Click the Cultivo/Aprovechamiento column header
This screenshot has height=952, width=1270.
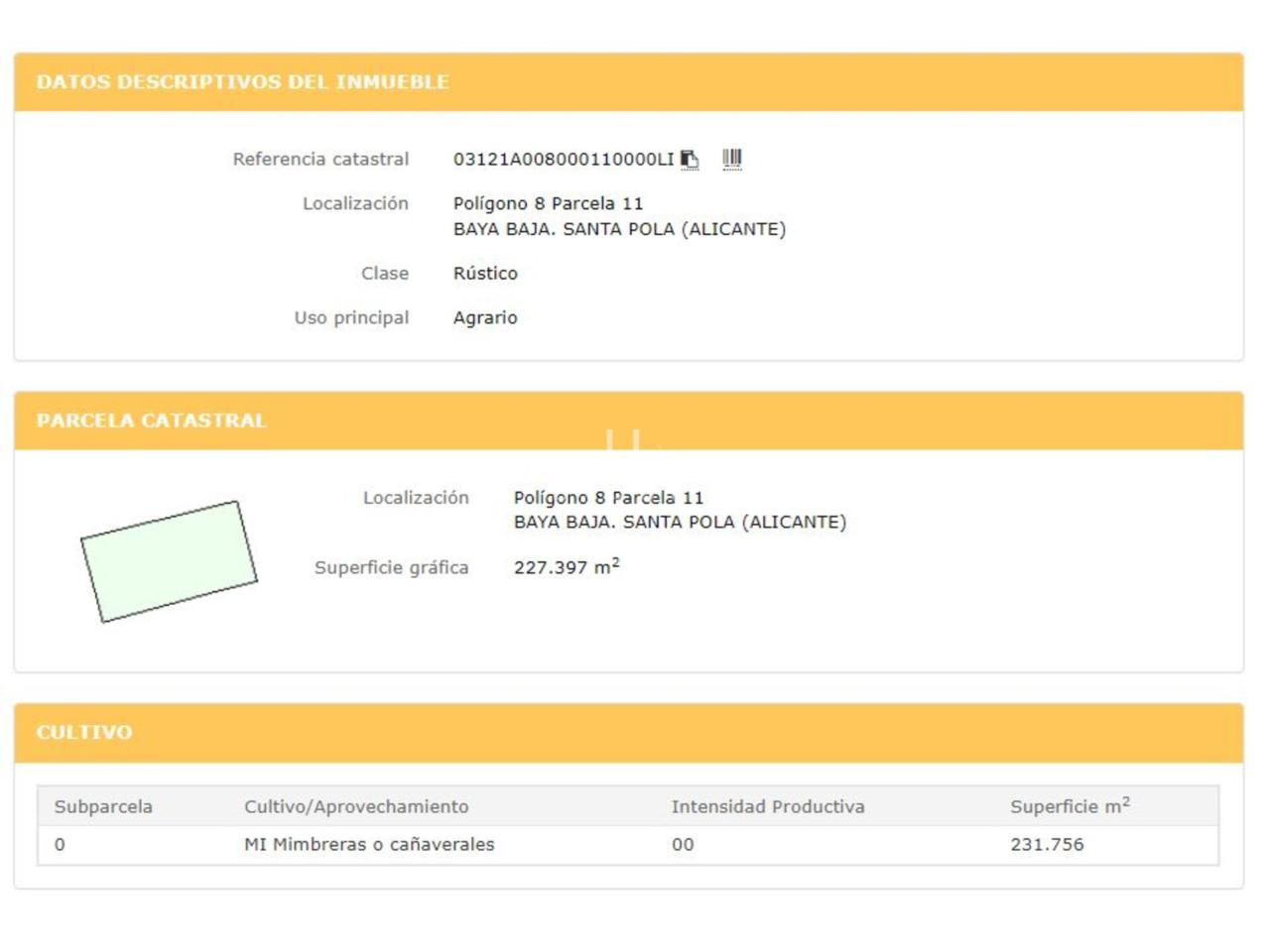[x=356, y=807]
